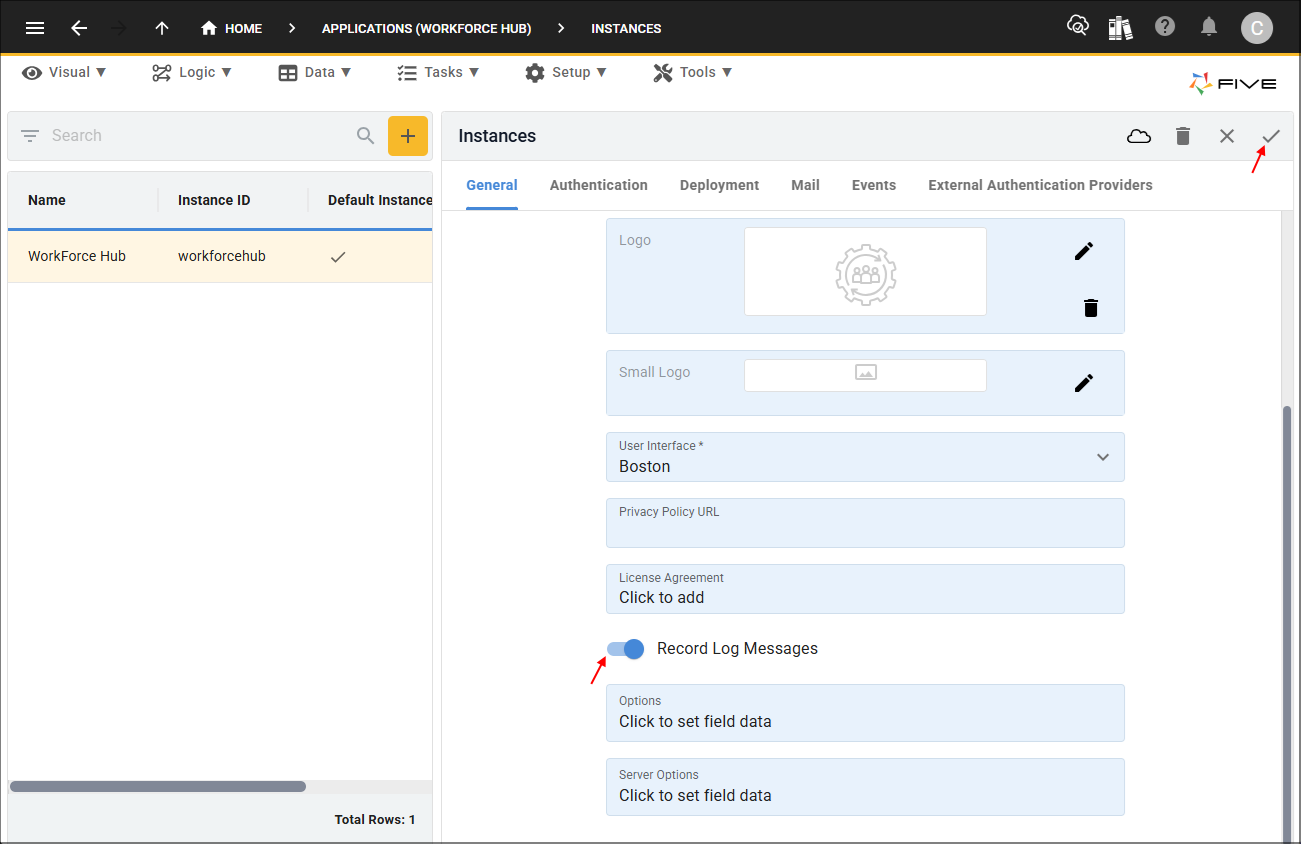Toggle Record Log Messages switch

(x=625, y=649)
